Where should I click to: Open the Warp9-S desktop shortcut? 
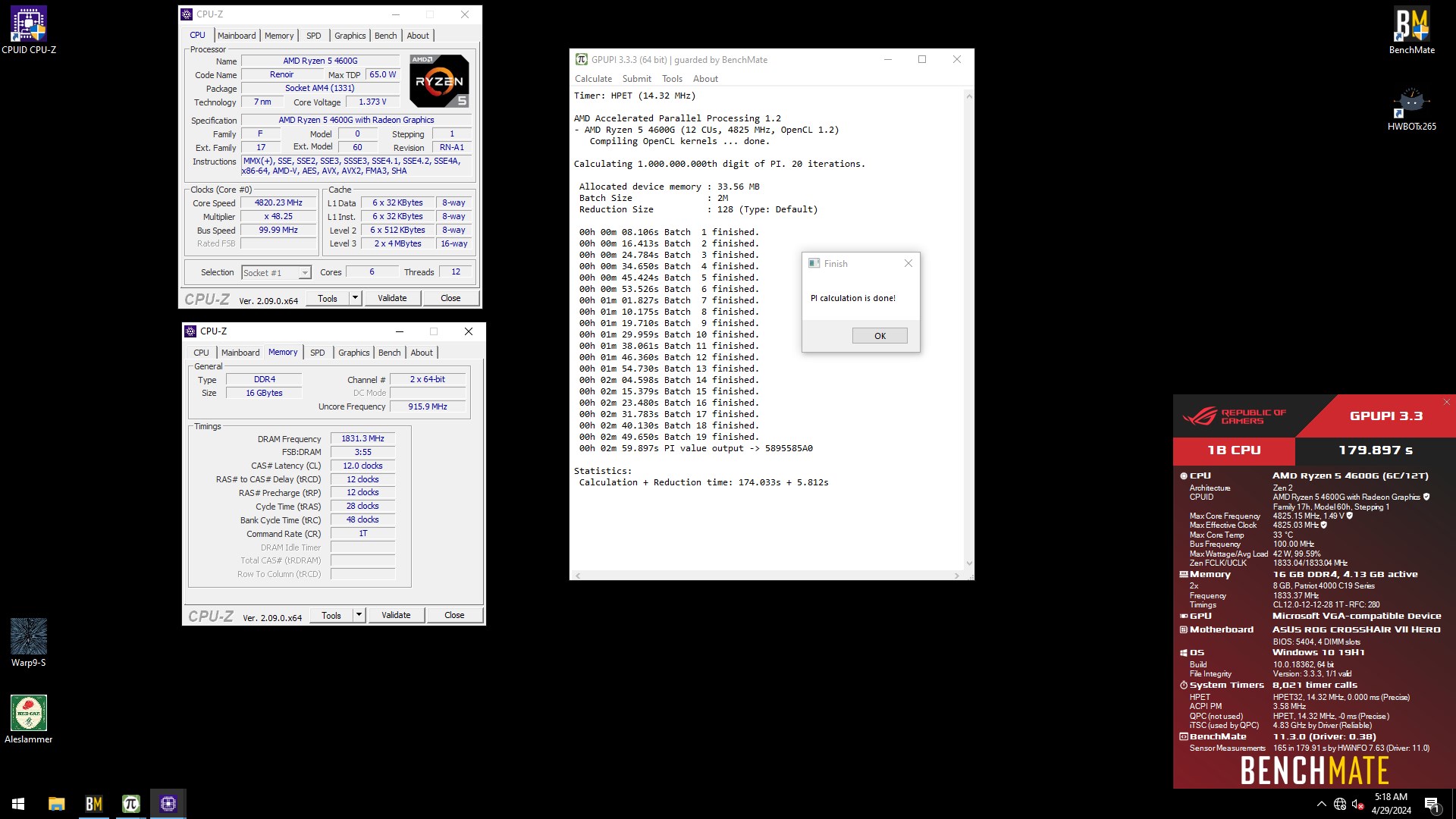pyautogui.click(x=29, y=642)
